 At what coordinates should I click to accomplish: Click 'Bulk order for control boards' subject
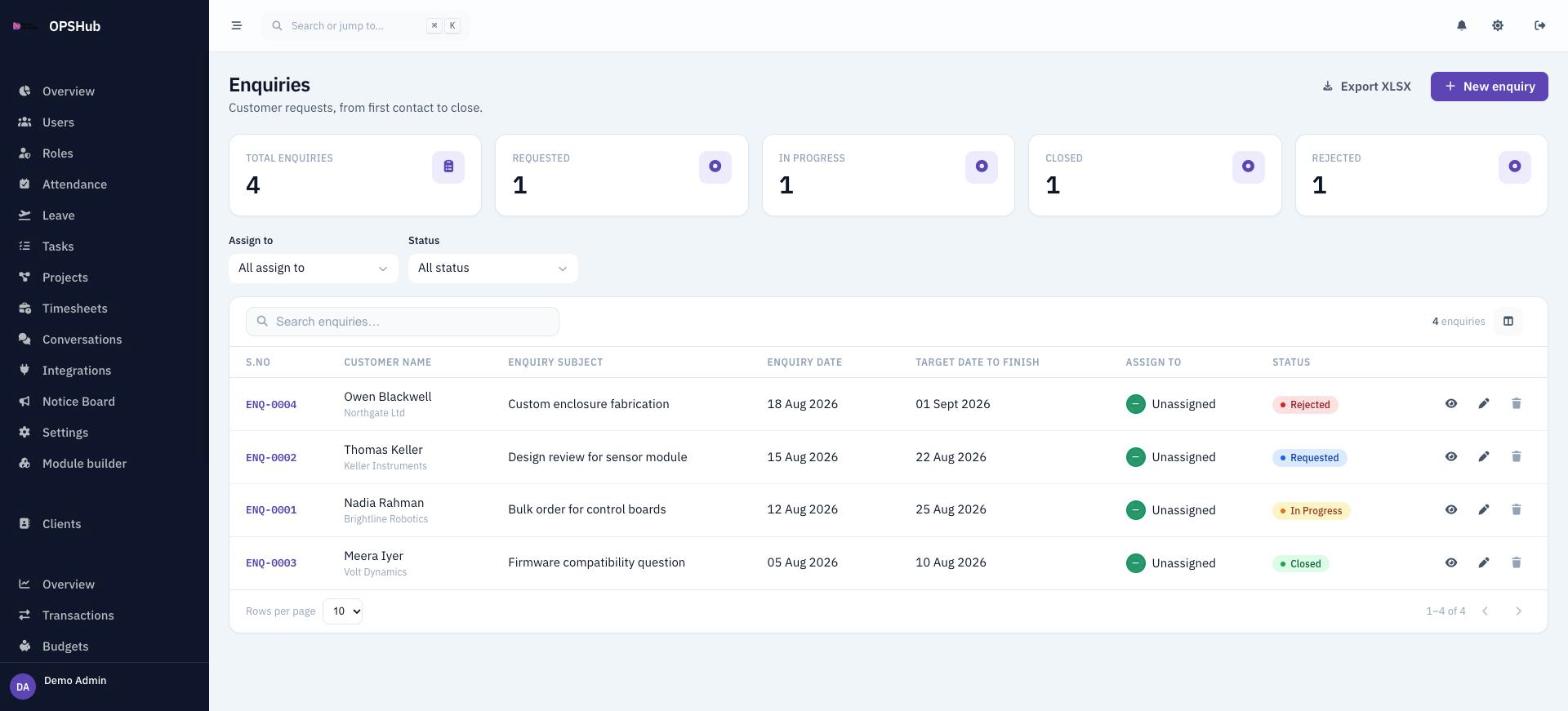click(x=587, y=510)
